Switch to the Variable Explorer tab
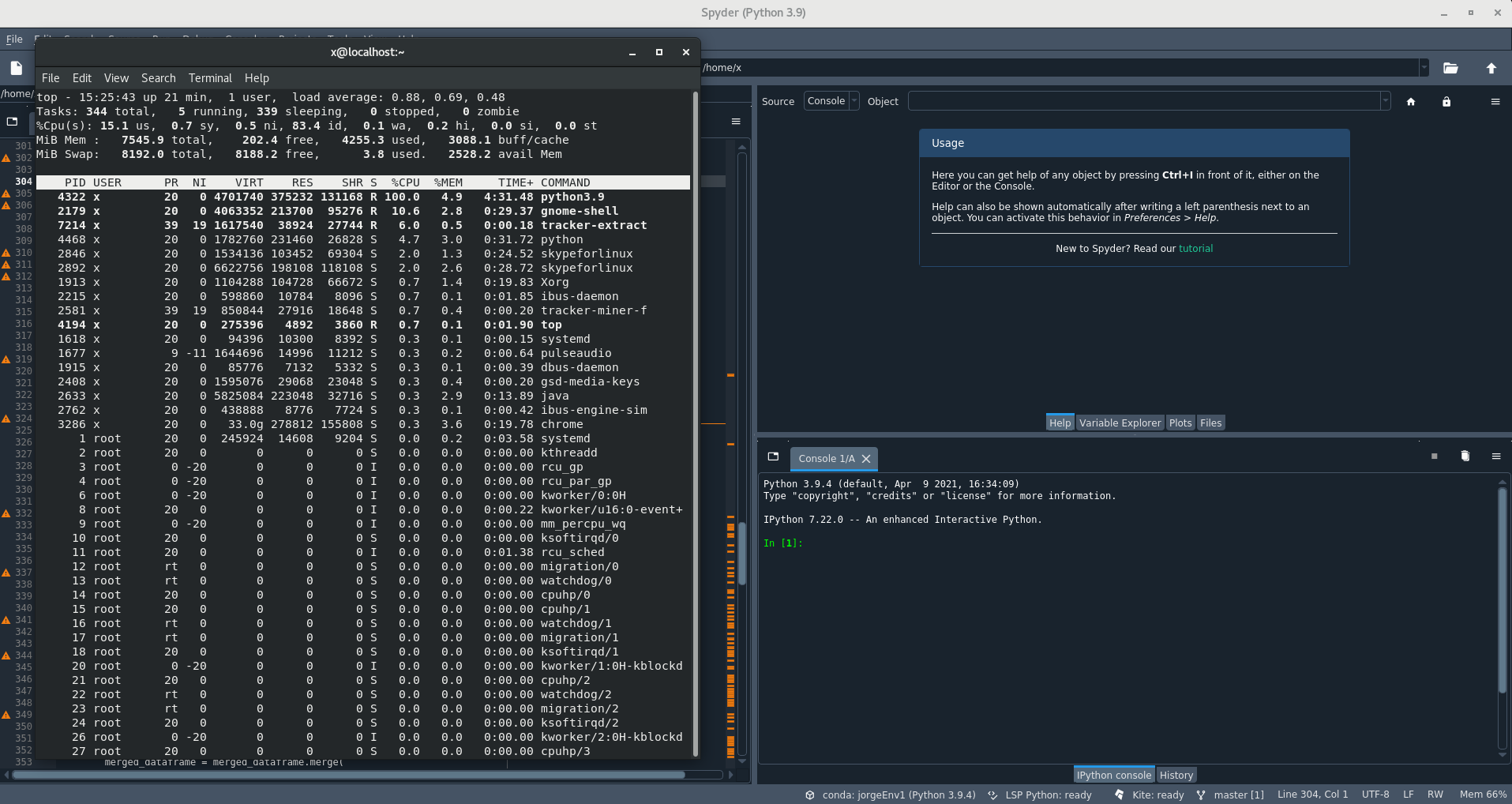 pyautogui.click(x=1120, y=423)
